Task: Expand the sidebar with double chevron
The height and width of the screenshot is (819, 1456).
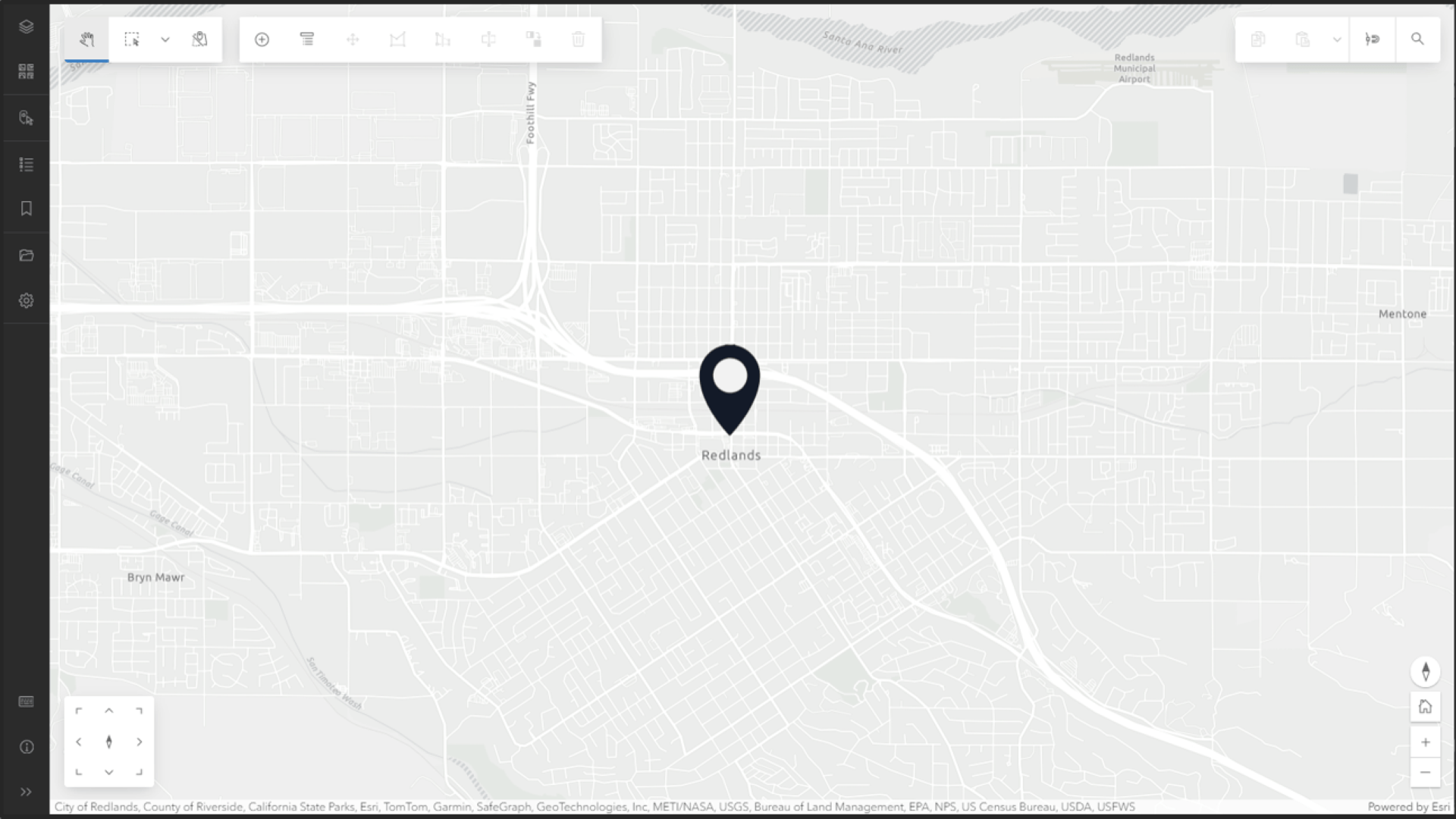Action: (26, 792)
